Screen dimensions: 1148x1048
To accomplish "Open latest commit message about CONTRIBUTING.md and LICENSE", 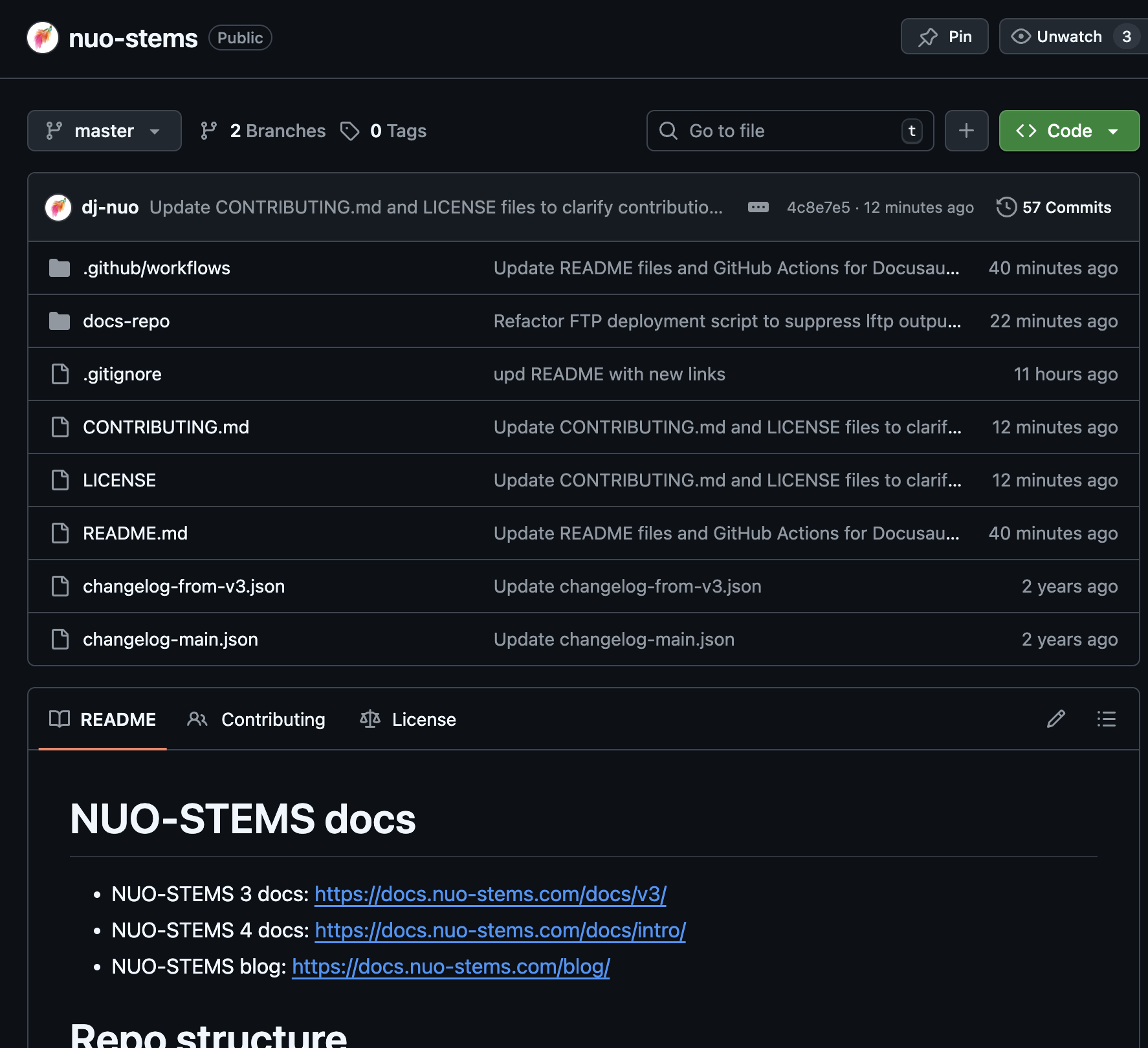I will point(436,208).
